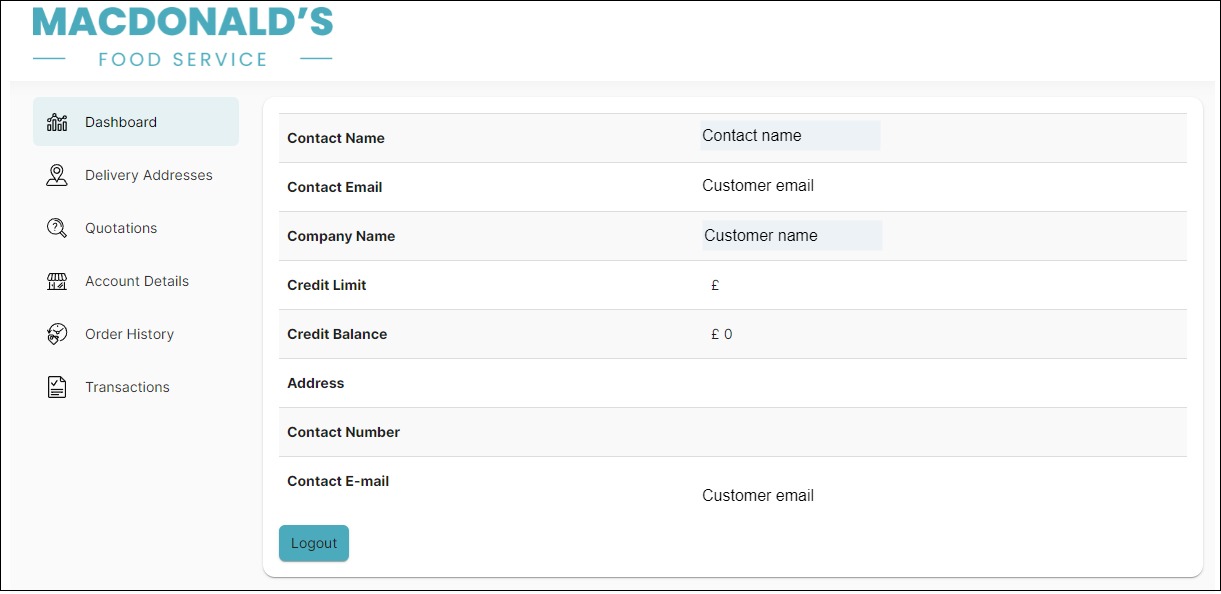
Task: Click the Macdonald's Food Service logo
Action: [x=183, y=38]
